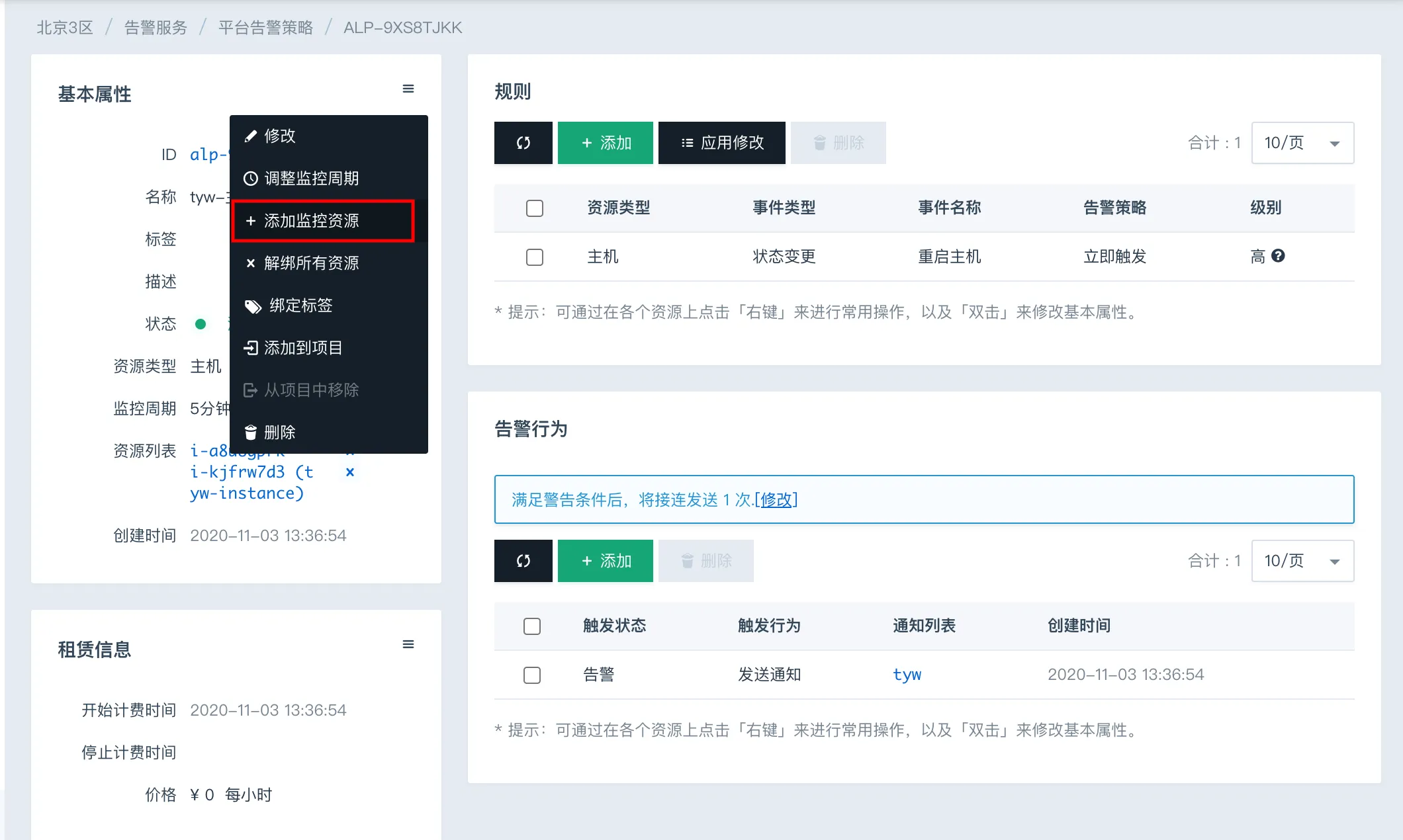Viewport: 1403px width, 840px height.
Task: Go to 北京3区 breadcrumb
Action: 65,28
